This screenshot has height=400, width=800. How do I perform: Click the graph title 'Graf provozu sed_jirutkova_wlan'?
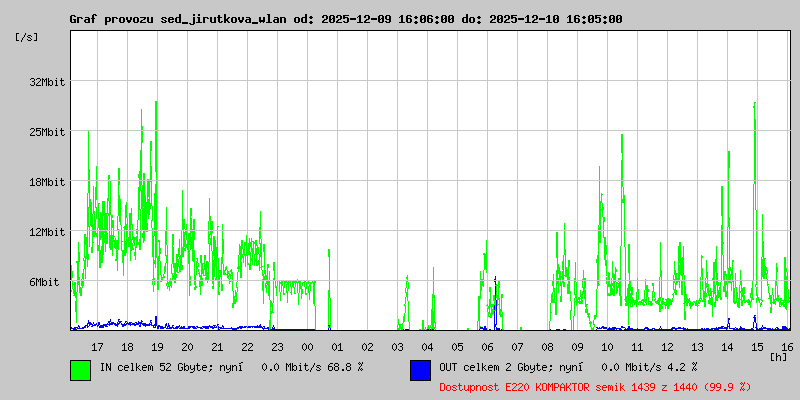pos(179,19)
